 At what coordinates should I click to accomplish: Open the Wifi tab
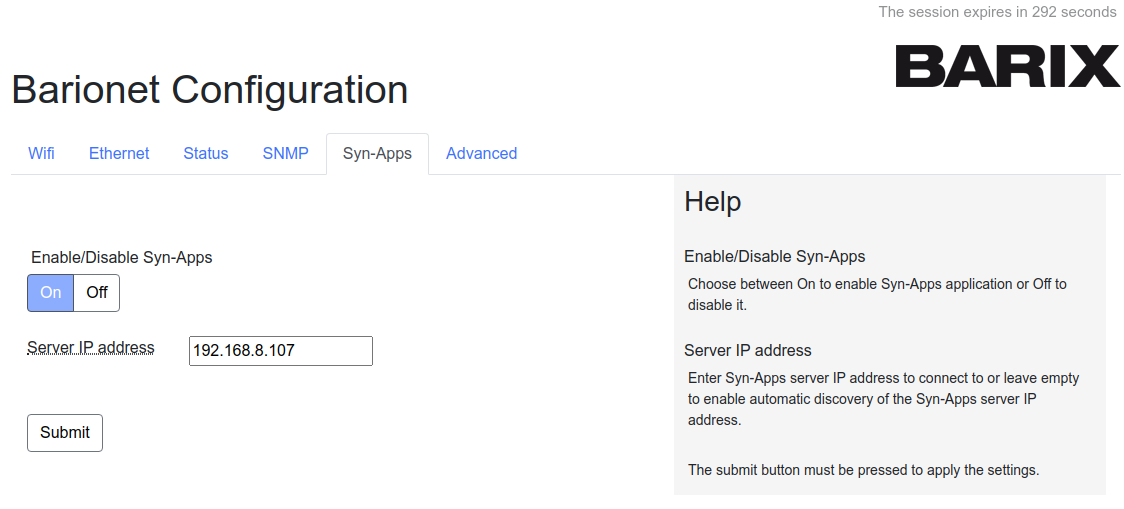tap(41, 154)
